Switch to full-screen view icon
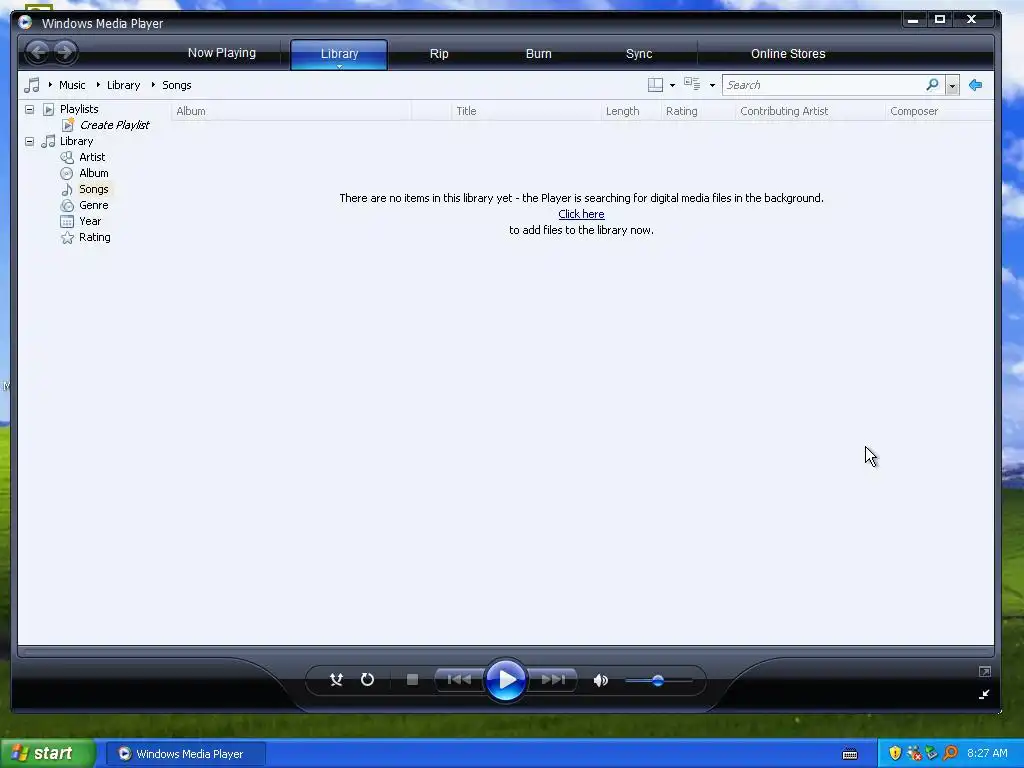Screen dimensions: 1024x768 click(985, 671)
